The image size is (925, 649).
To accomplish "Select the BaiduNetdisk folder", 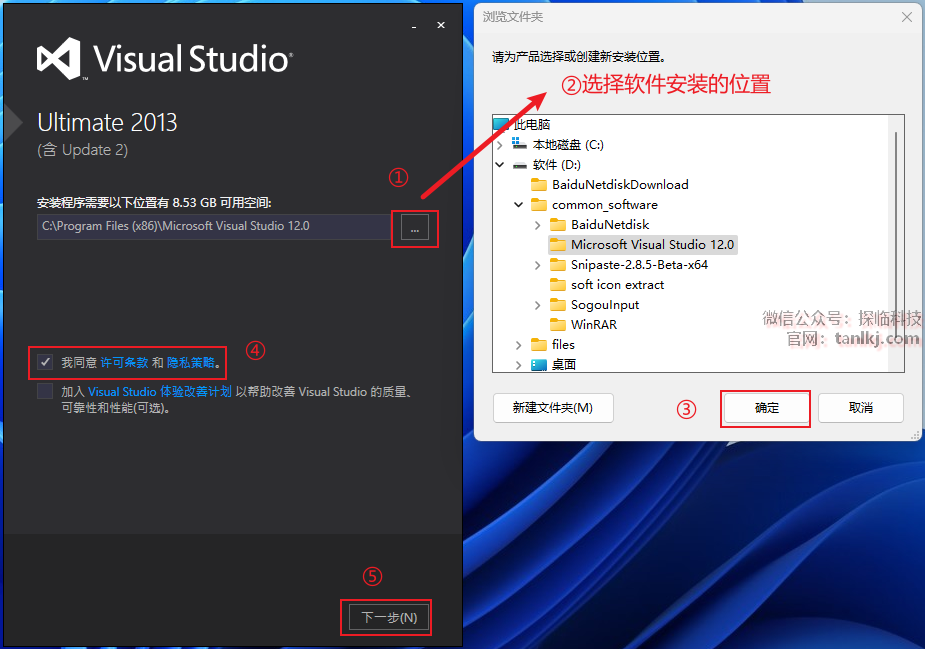I will (x=610, y=225).
